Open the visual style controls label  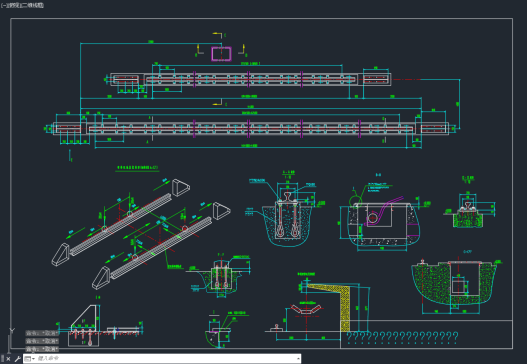pyautogui.click(x=33, y=5)
